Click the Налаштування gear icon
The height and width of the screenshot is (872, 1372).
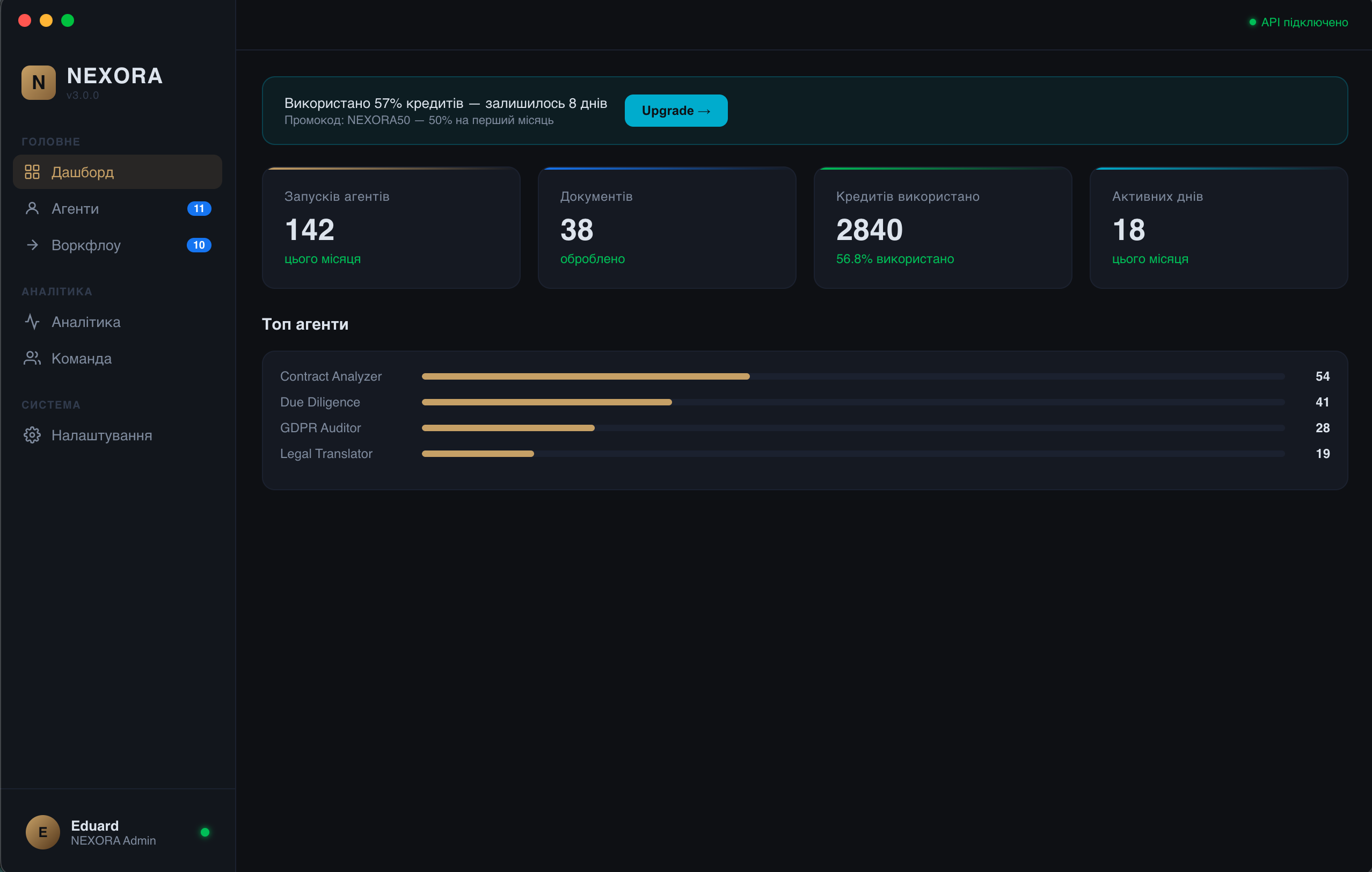(32, 435)
